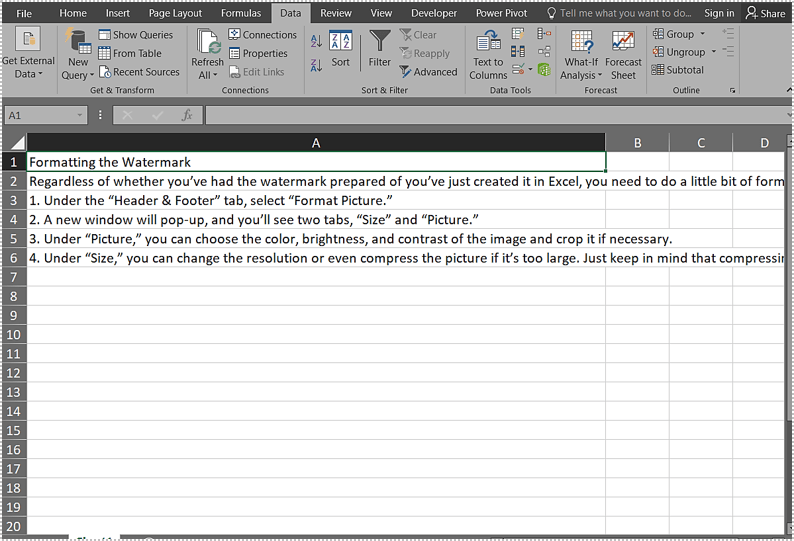
Task: Switch to the Page Layout tab
Action: pyautogui.click(x=175, y=13)
